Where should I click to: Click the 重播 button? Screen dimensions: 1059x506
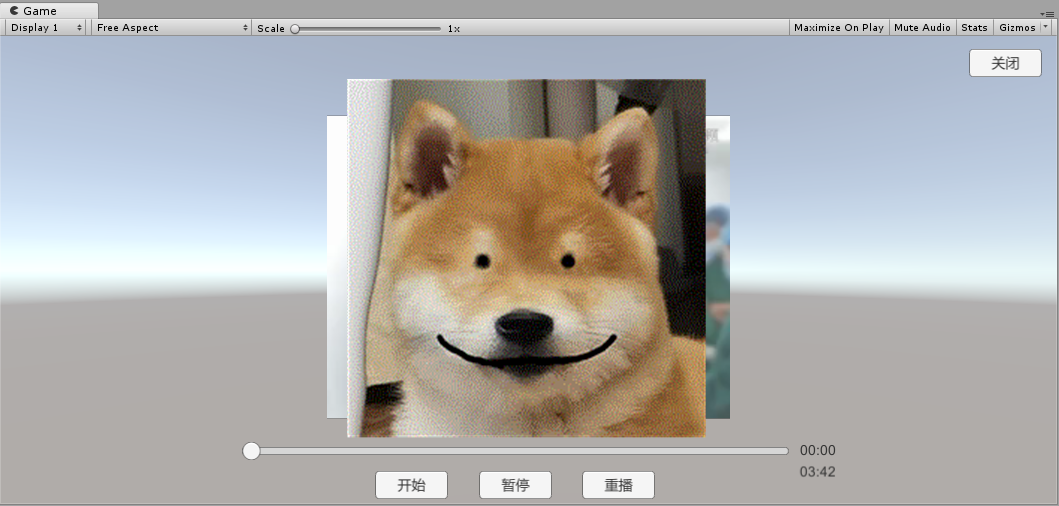(619, 485)
